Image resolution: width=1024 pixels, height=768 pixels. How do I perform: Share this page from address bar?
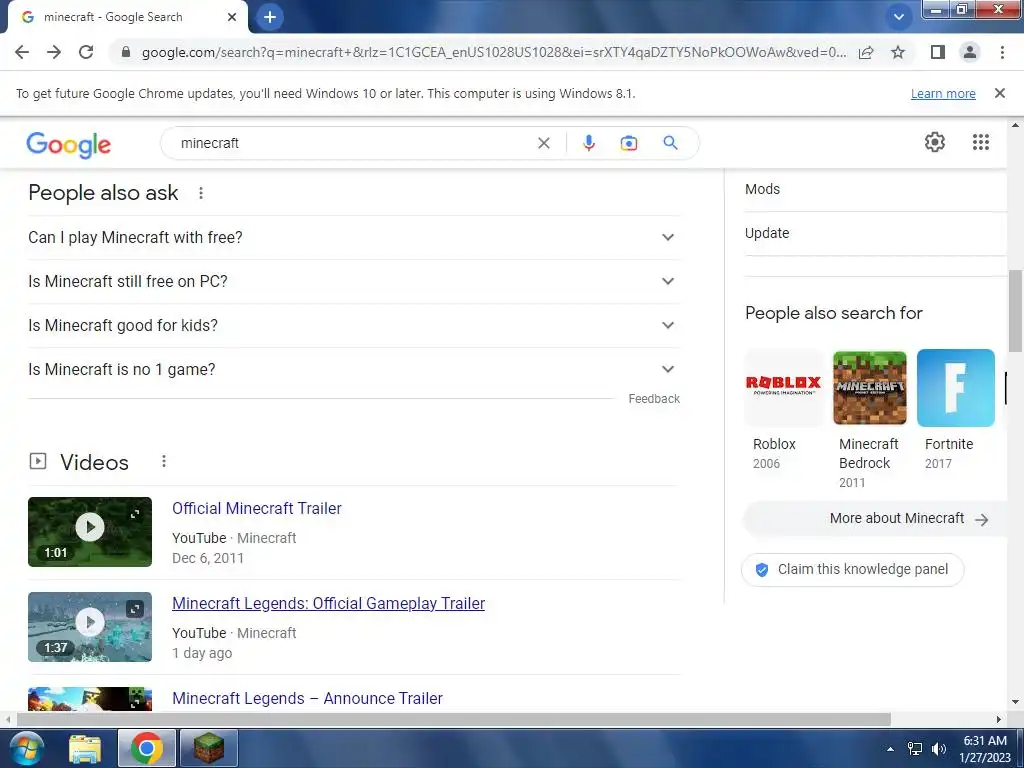click(866, 52)
